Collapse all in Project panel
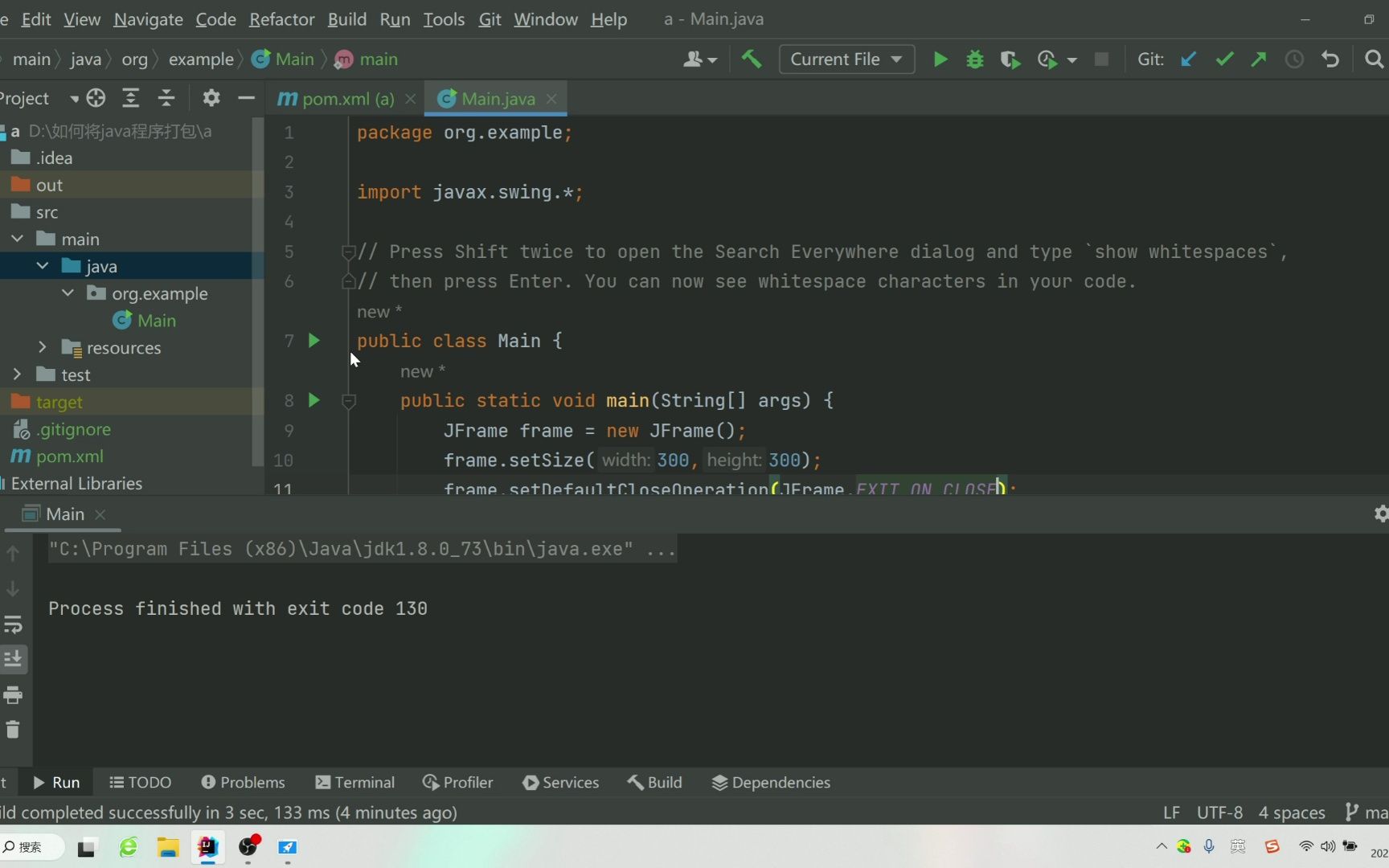This screenshot has width=1389, height=868. click(x=166, y=98)
